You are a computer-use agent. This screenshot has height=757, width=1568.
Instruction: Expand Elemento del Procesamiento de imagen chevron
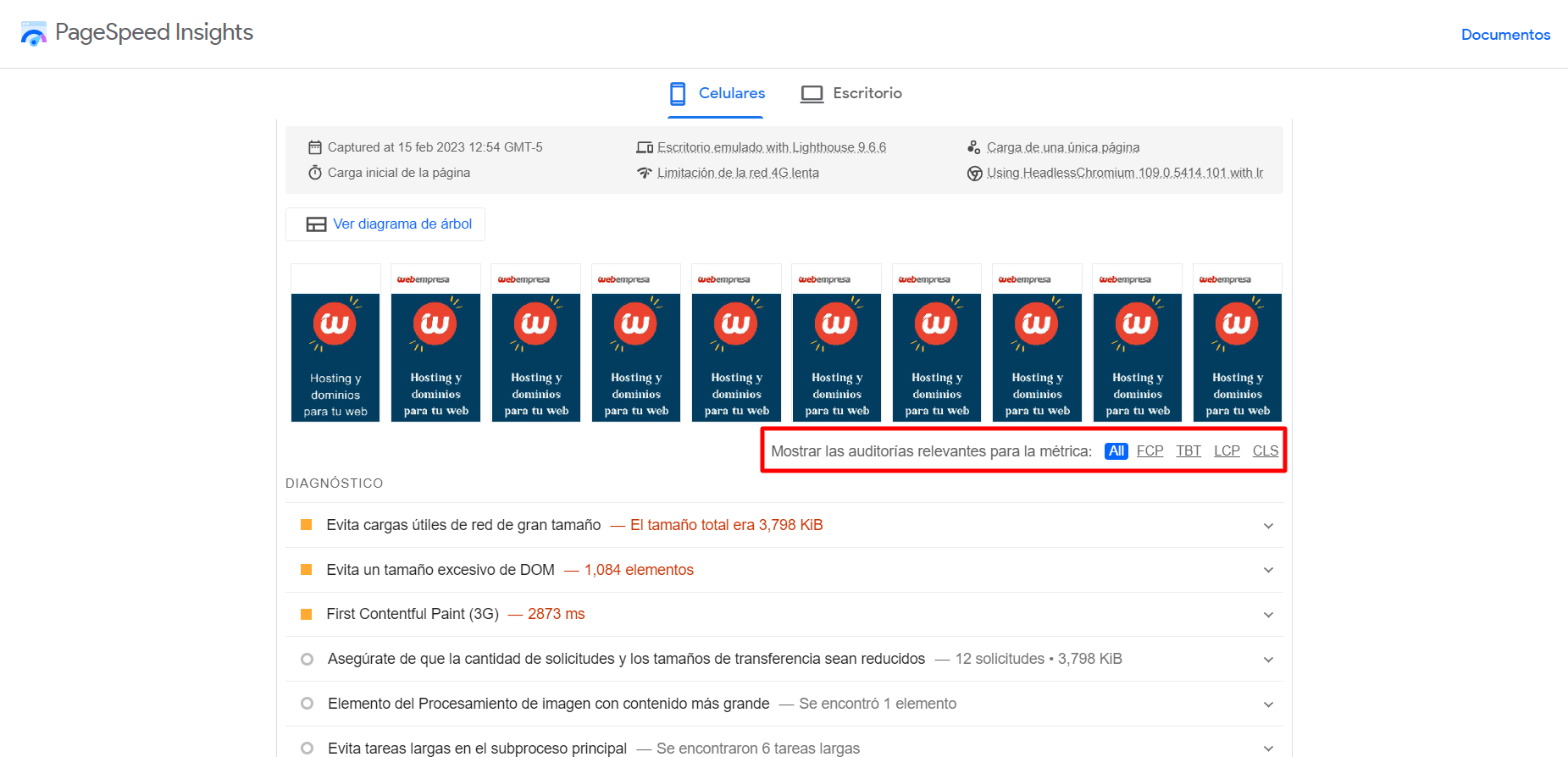tap(1268, 705)
